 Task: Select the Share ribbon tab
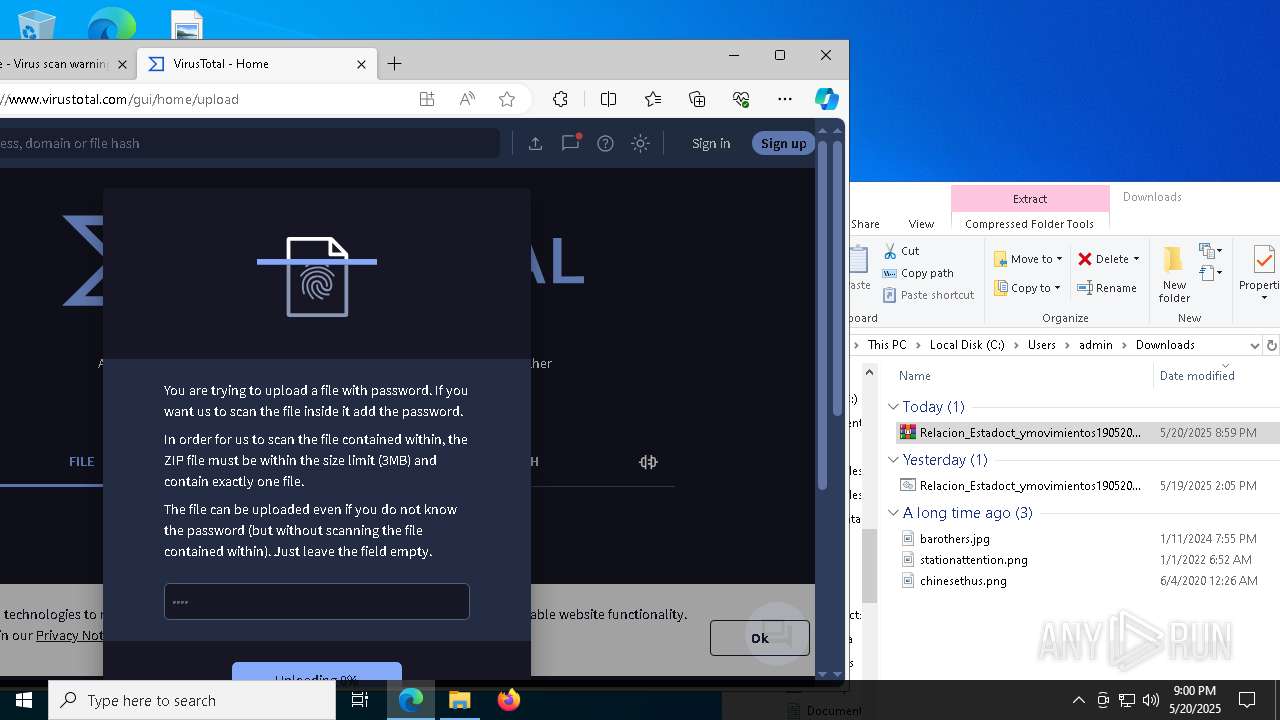click(865, 224)
